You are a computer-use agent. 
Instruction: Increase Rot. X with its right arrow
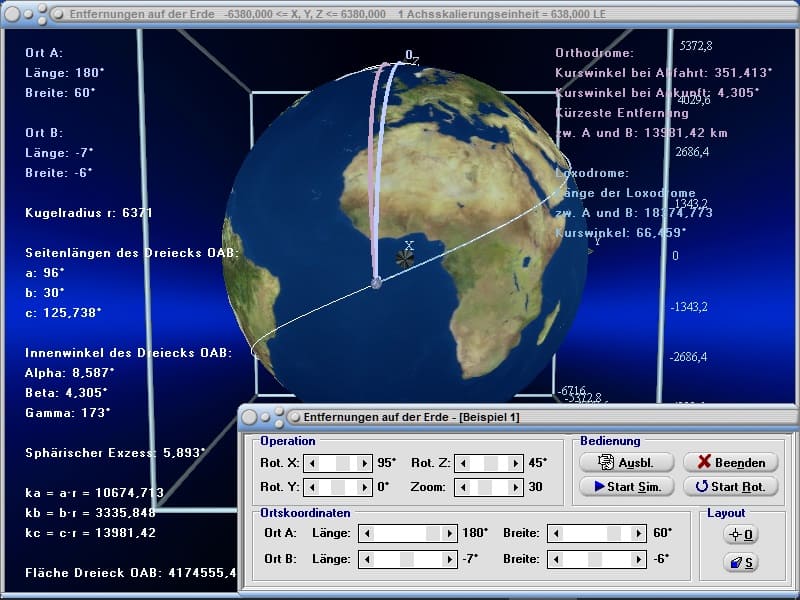pos(364,463)
